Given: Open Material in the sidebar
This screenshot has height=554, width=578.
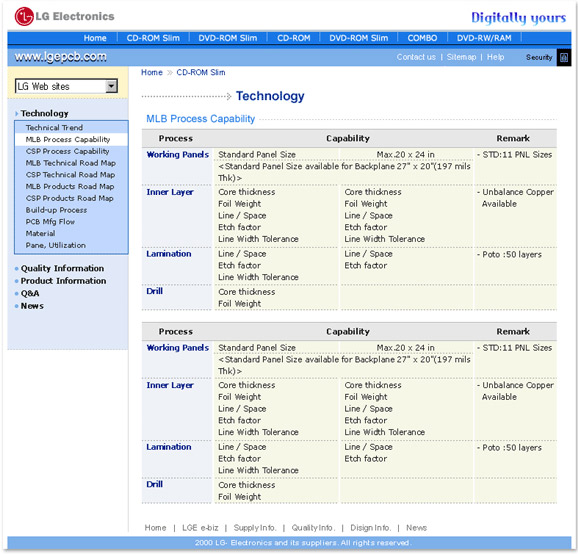Looking at the screenshot, I should click(40, 234).
